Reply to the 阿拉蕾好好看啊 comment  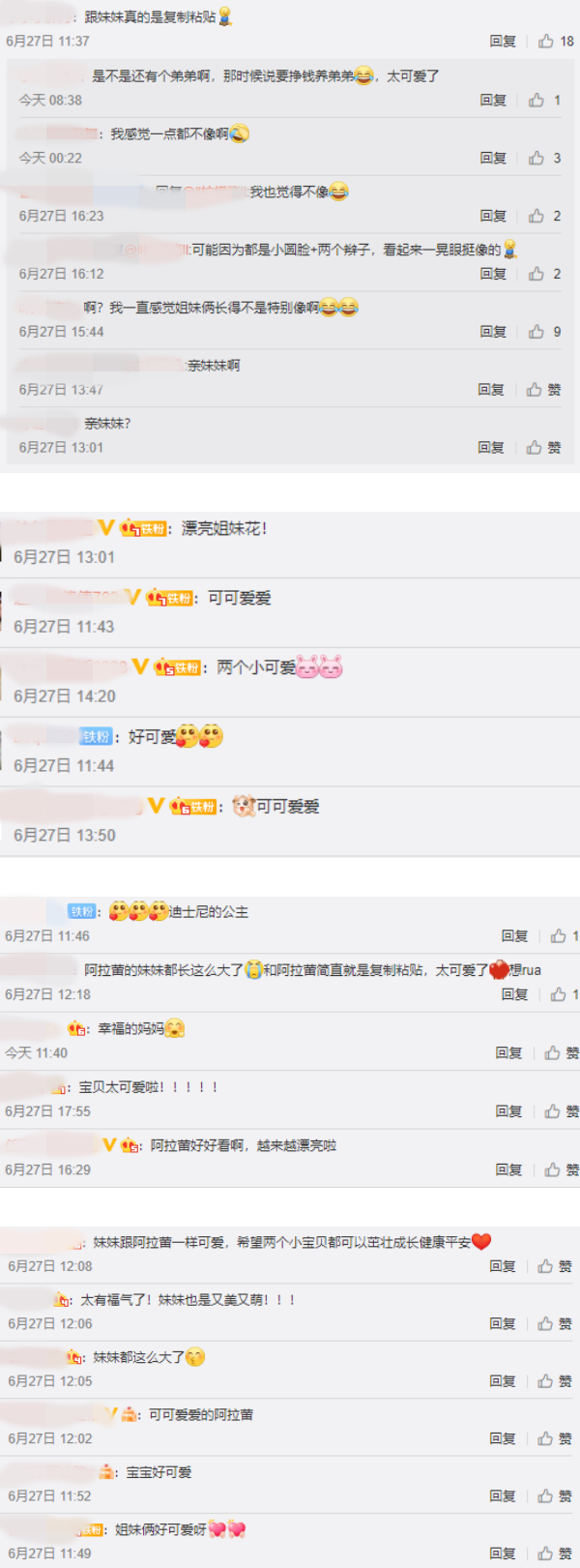click(x=508, y=1169)
